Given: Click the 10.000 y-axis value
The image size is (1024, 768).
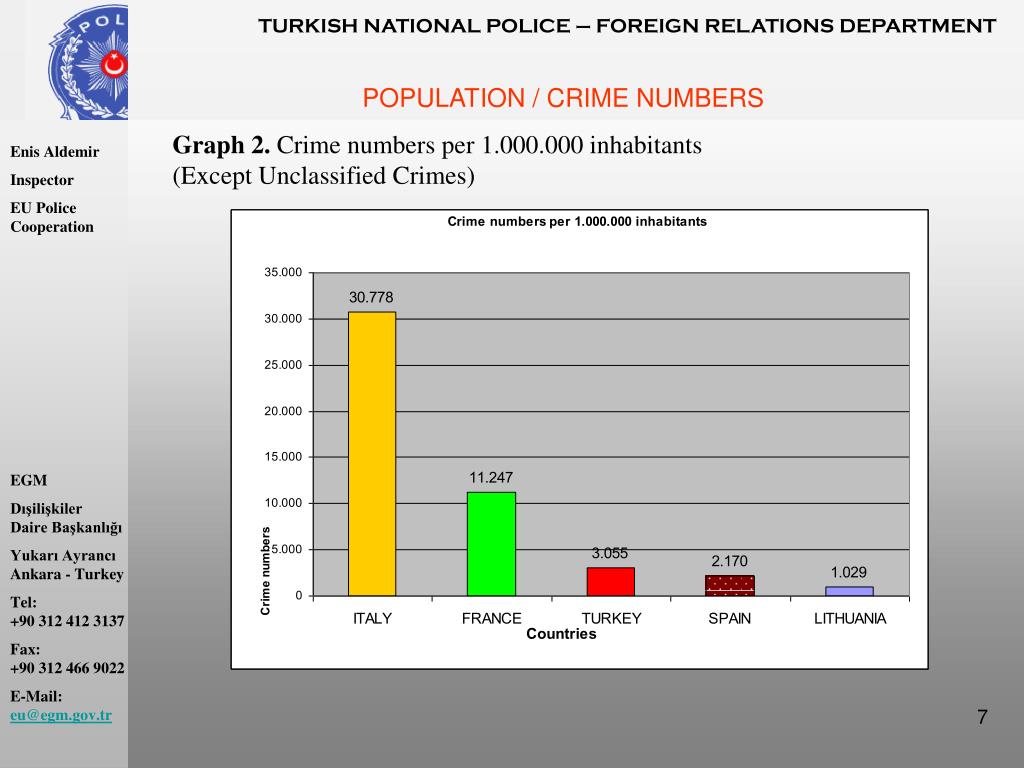Looking at the screenshot, I should (283, 503).
